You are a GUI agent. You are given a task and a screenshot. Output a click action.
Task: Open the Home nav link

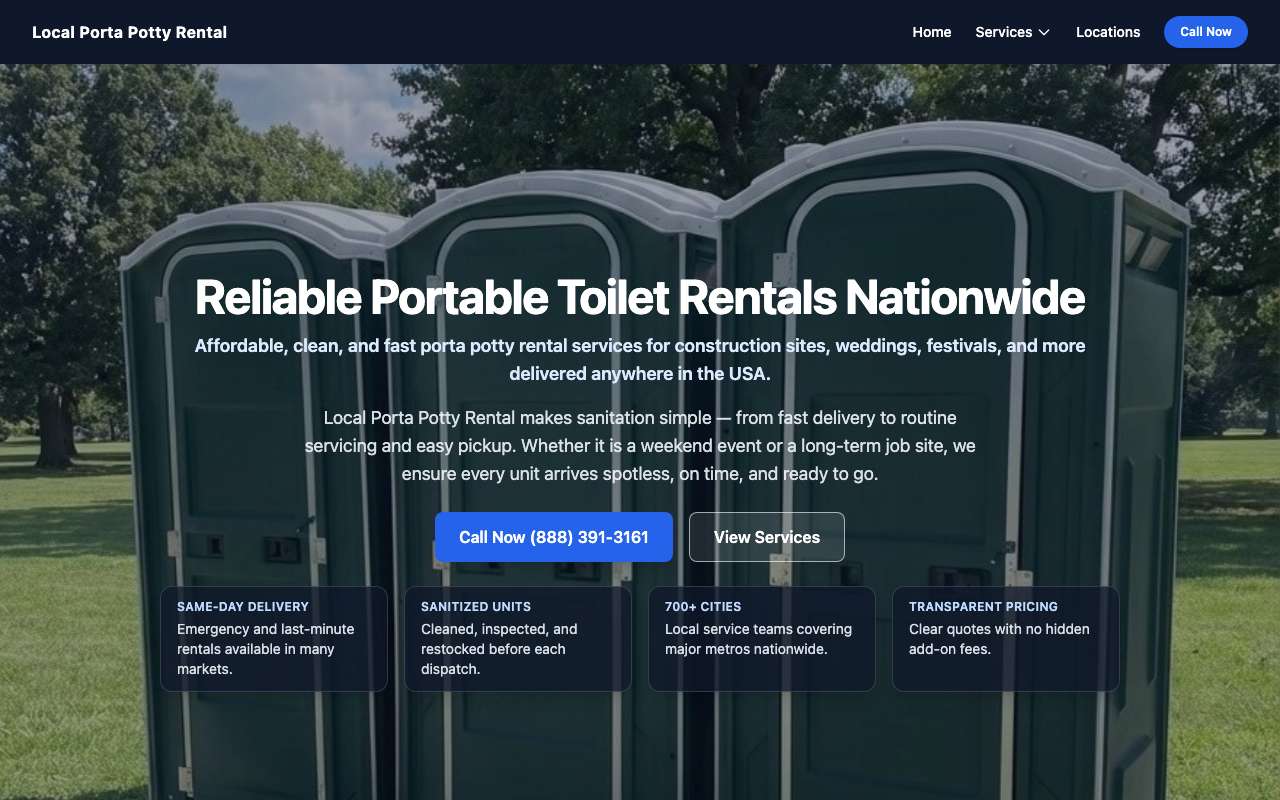932,32
